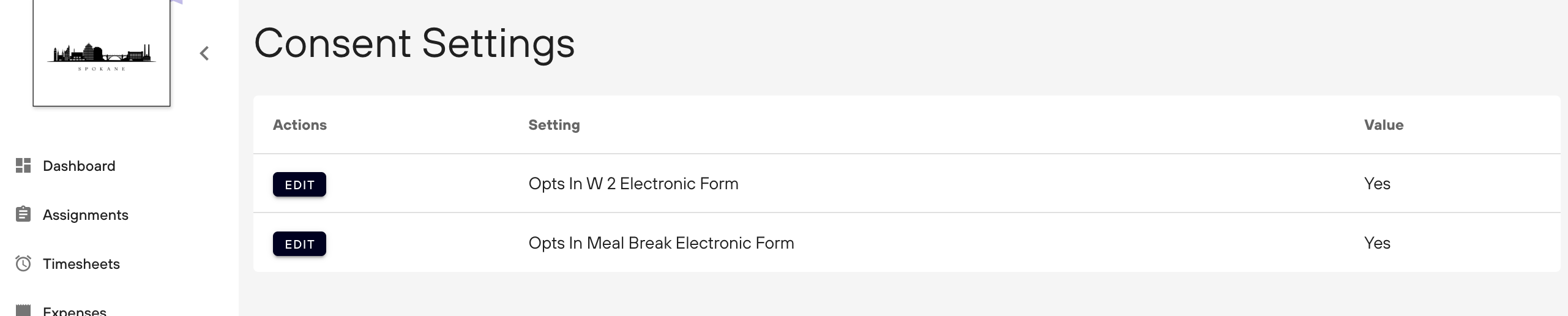Image resolution: width=1568 pixels, height=316 pixels.
Task: Click the Actions column header
Action: click(300, 125)
